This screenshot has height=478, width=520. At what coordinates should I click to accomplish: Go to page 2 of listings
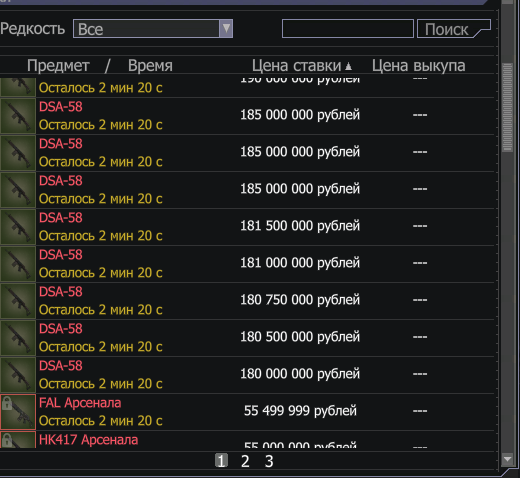coord(245,461)
